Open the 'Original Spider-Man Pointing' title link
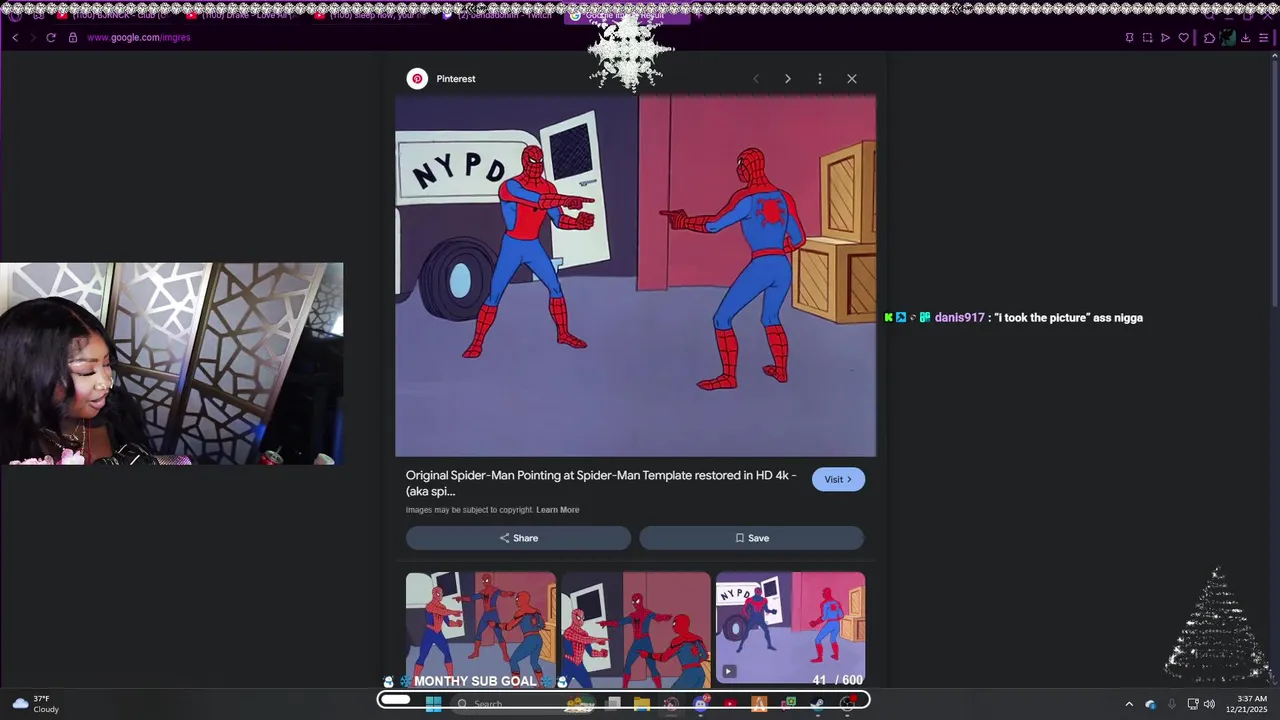This screenshot has height=720, width=1280. pos(601,483)
